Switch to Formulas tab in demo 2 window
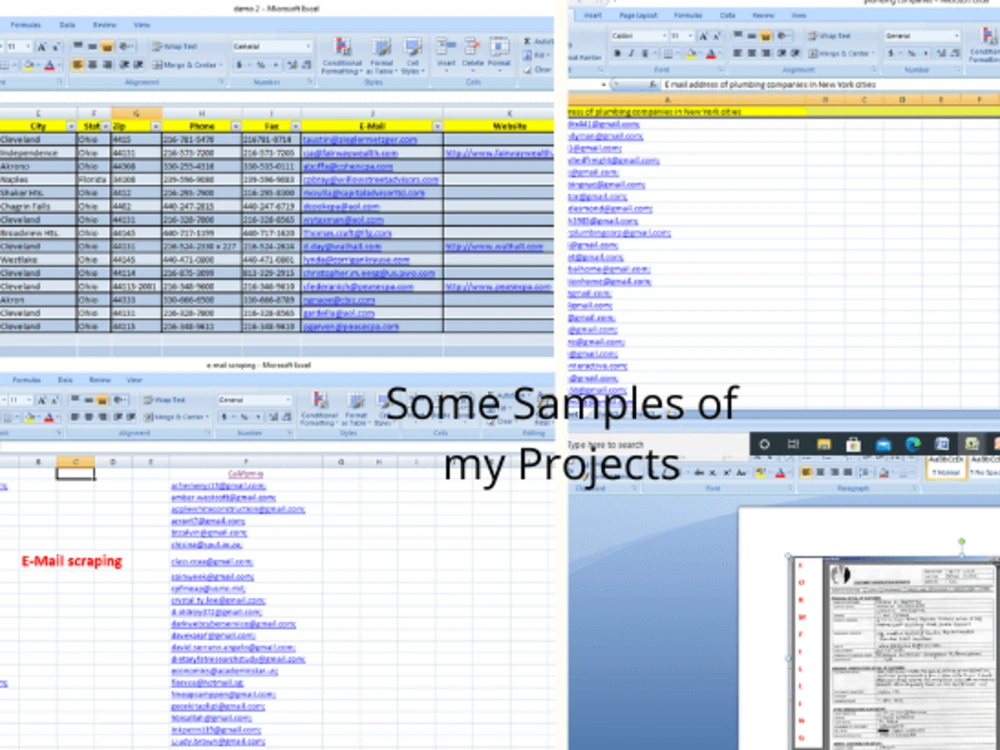Image resolution: width=1000 pixels, height=750 pixels. (26, 25)
